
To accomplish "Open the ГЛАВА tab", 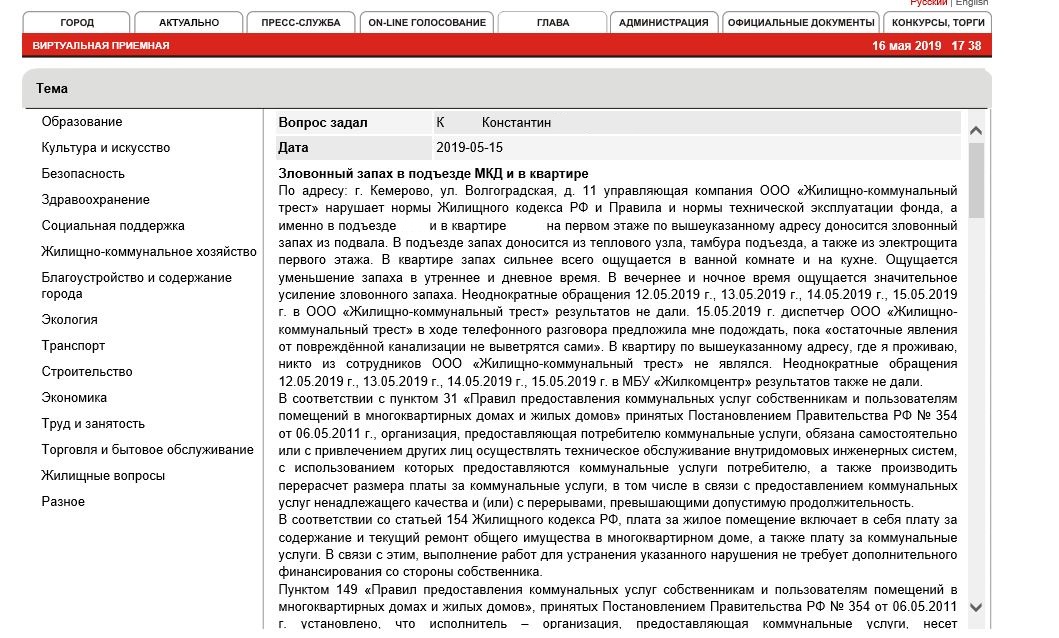I will 552,22.
